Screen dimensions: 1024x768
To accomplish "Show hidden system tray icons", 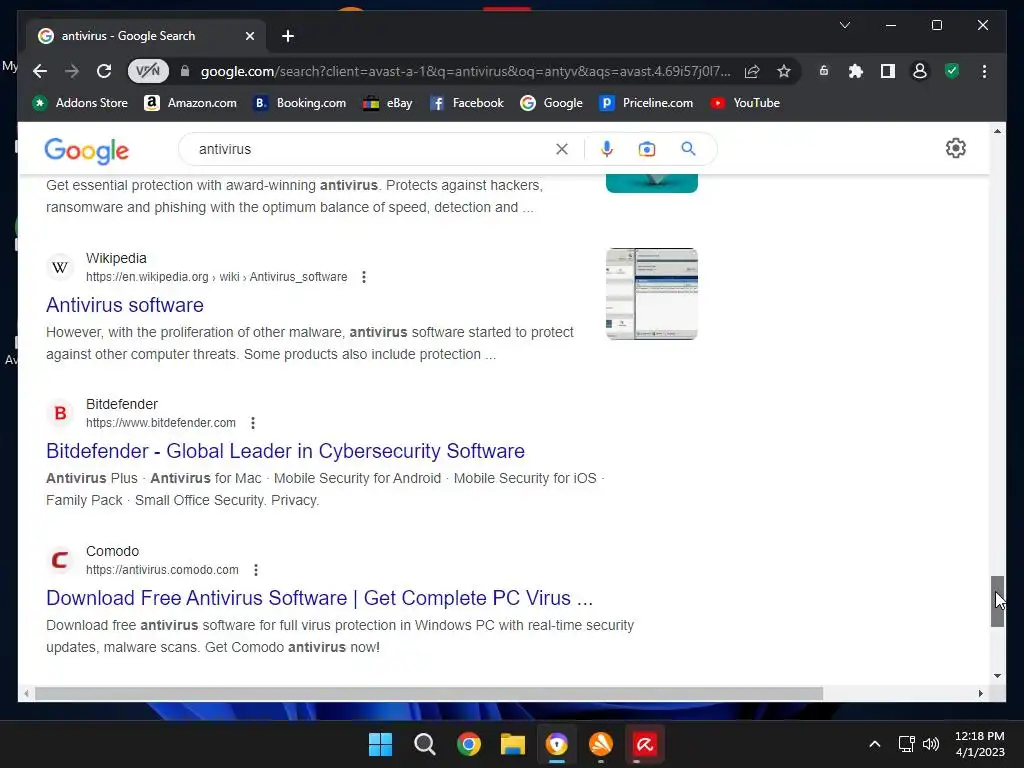I will [875, 744].
